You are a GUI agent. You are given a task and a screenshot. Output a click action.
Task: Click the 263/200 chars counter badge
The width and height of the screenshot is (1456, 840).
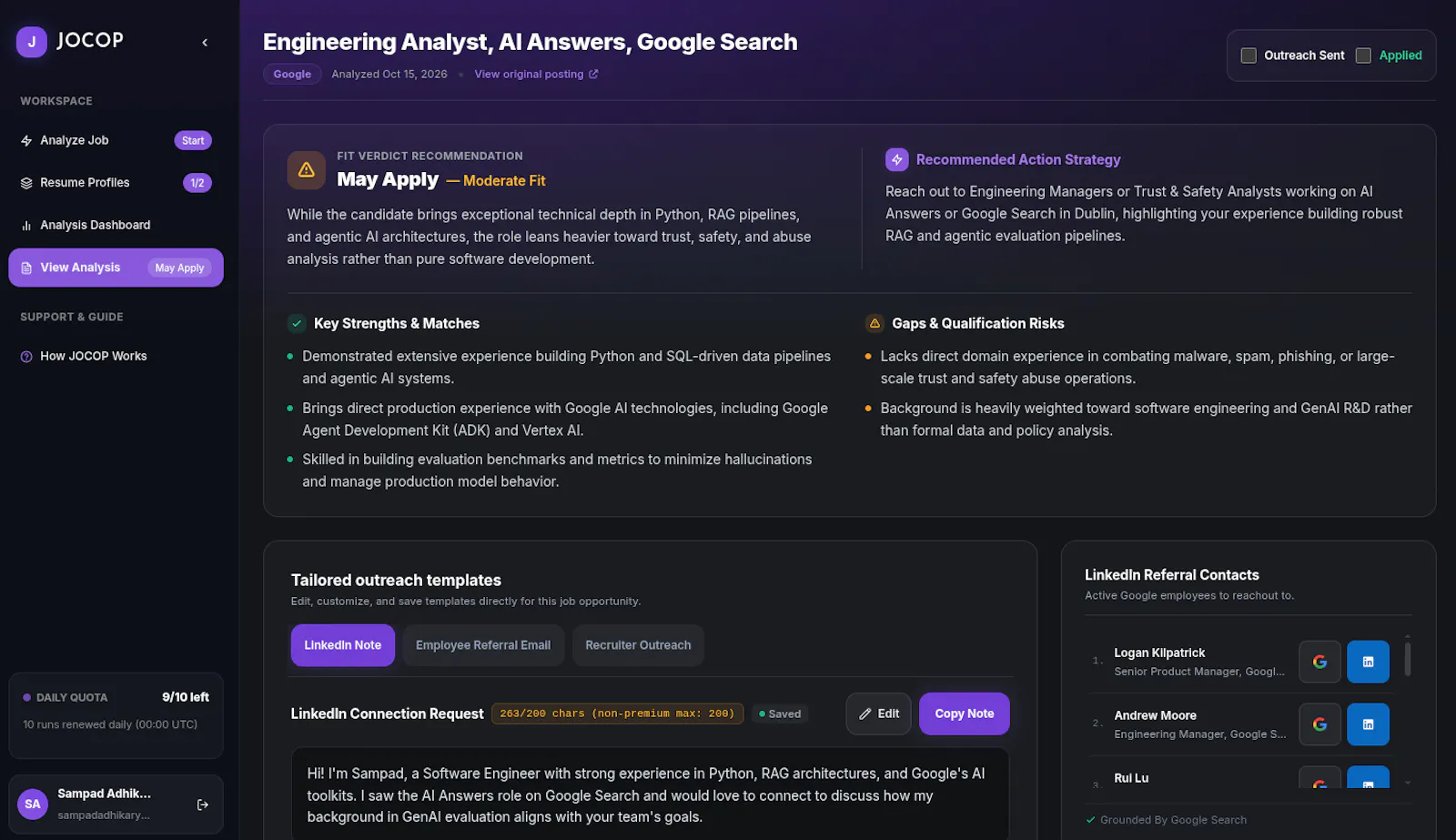click(618, 713)
